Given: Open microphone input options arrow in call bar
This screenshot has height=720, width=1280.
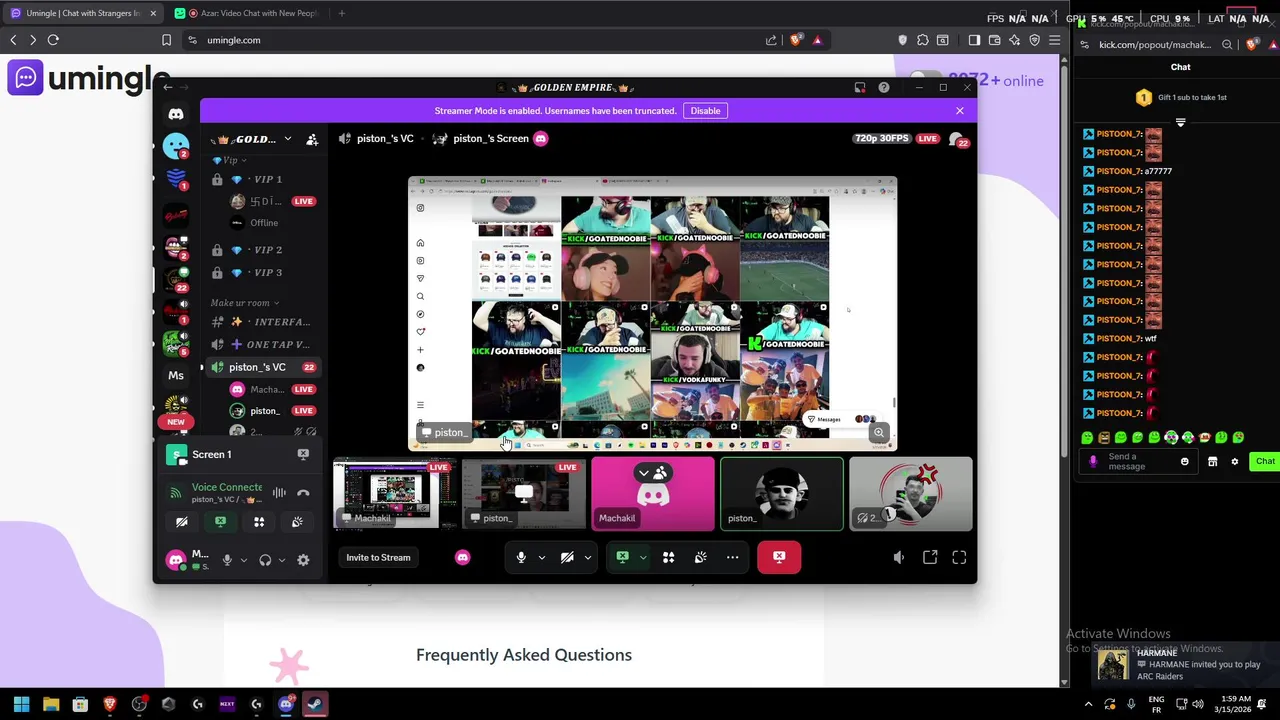Looking at the screenshot, I should [542, 558].
